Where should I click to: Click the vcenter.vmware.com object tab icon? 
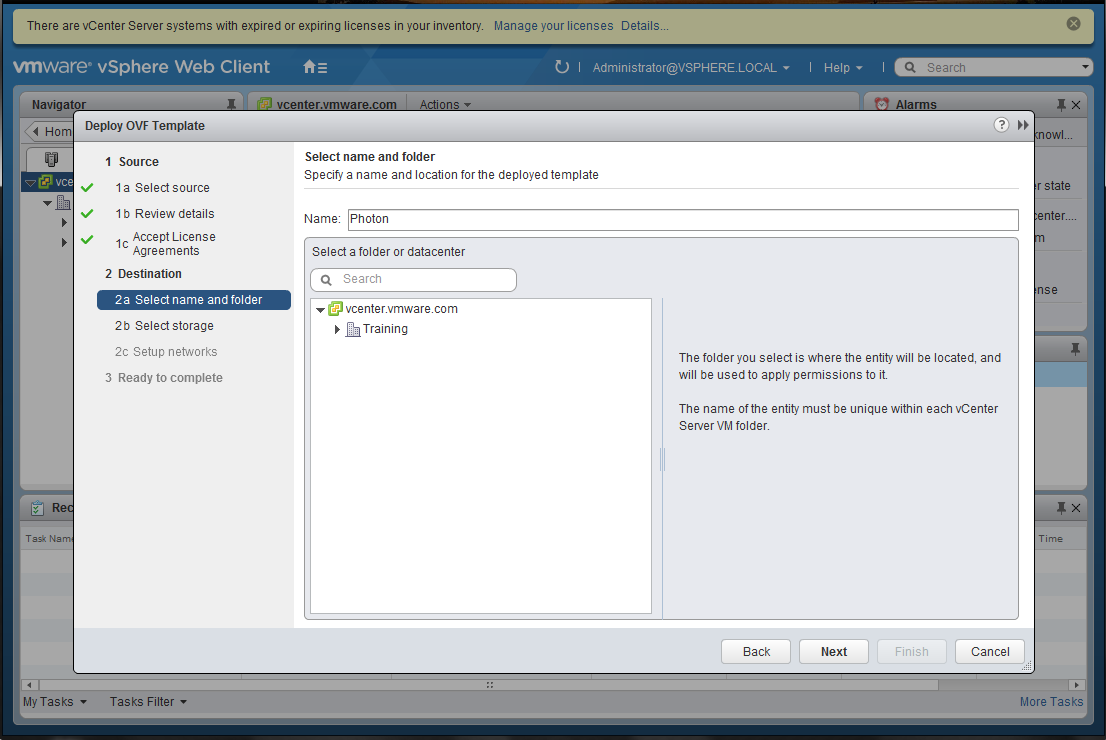(265, 104)
